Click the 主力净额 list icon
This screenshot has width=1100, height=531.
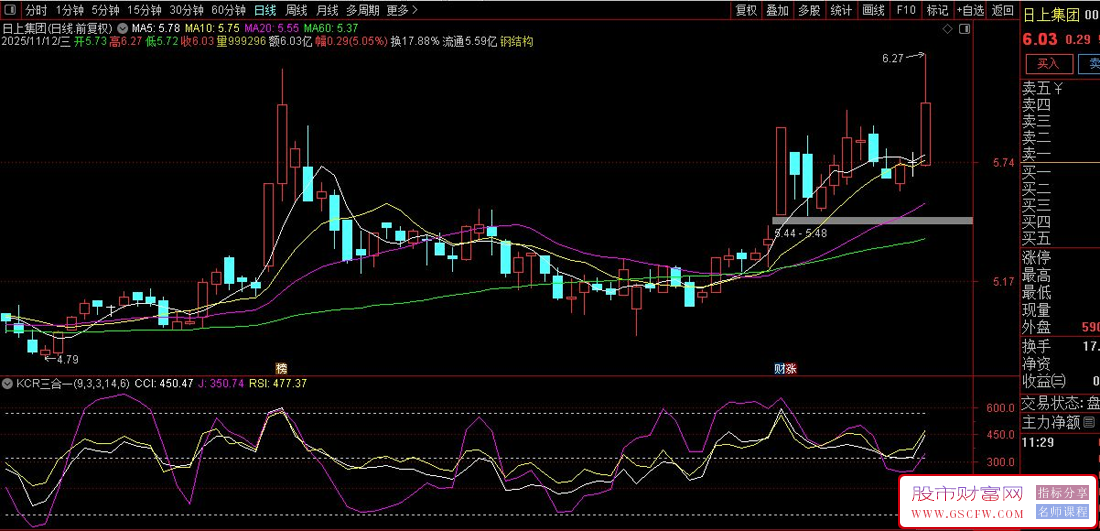coord(1089,422)
